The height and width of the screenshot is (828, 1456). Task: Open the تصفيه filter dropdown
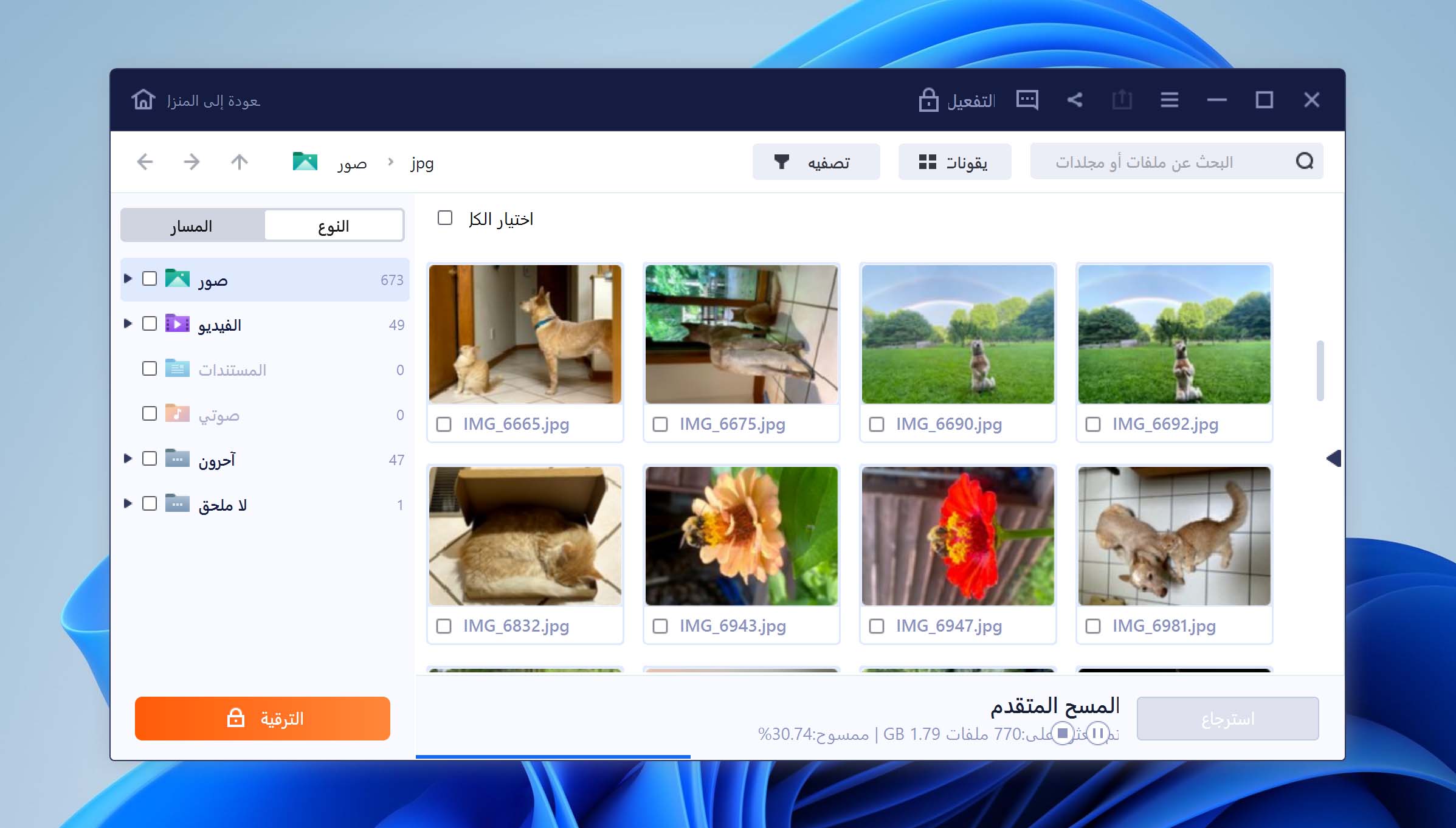pyautogui.click(x=816, y=162)
